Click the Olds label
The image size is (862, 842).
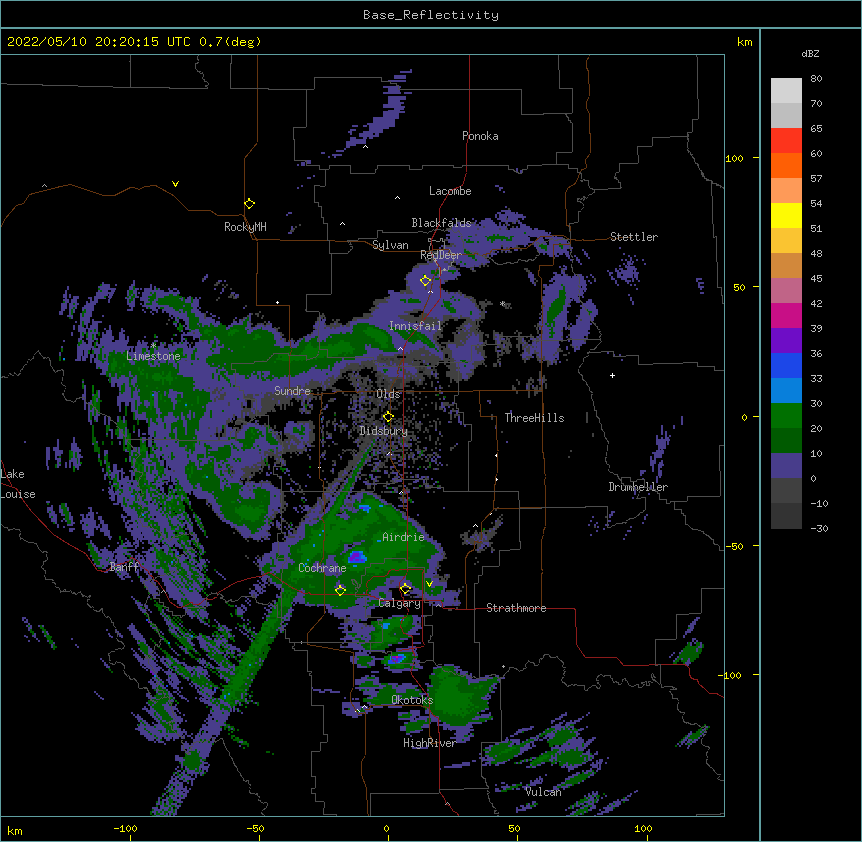click(388, 394)
